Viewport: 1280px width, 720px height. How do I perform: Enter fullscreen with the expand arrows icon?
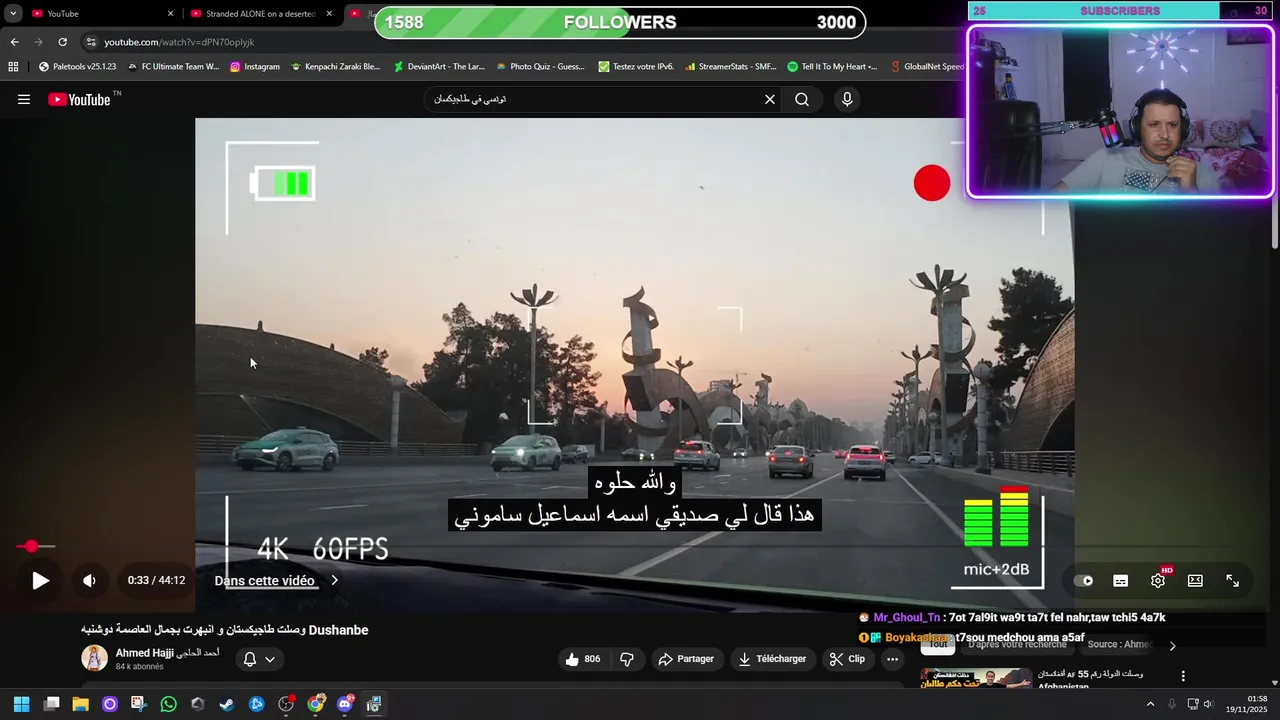pyautogui.click(x=1232, y=580)
